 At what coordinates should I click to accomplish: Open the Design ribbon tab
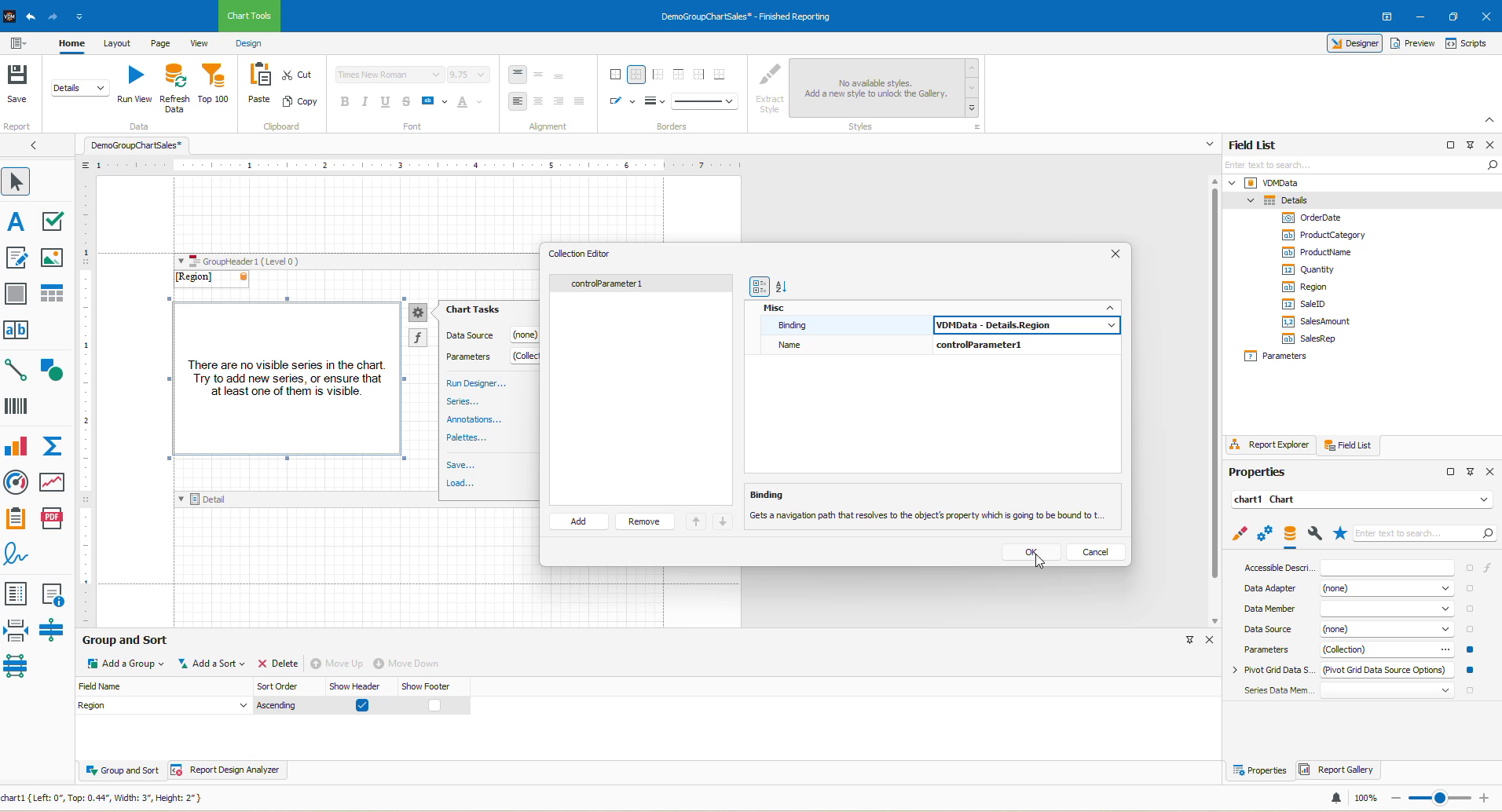(x=248, y=43)
